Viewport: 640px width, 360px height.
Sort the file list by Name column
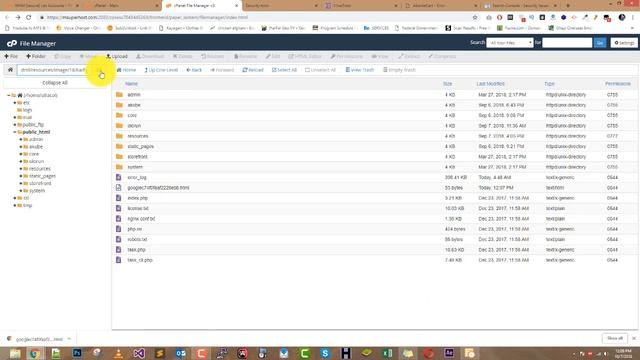[131, 84]
